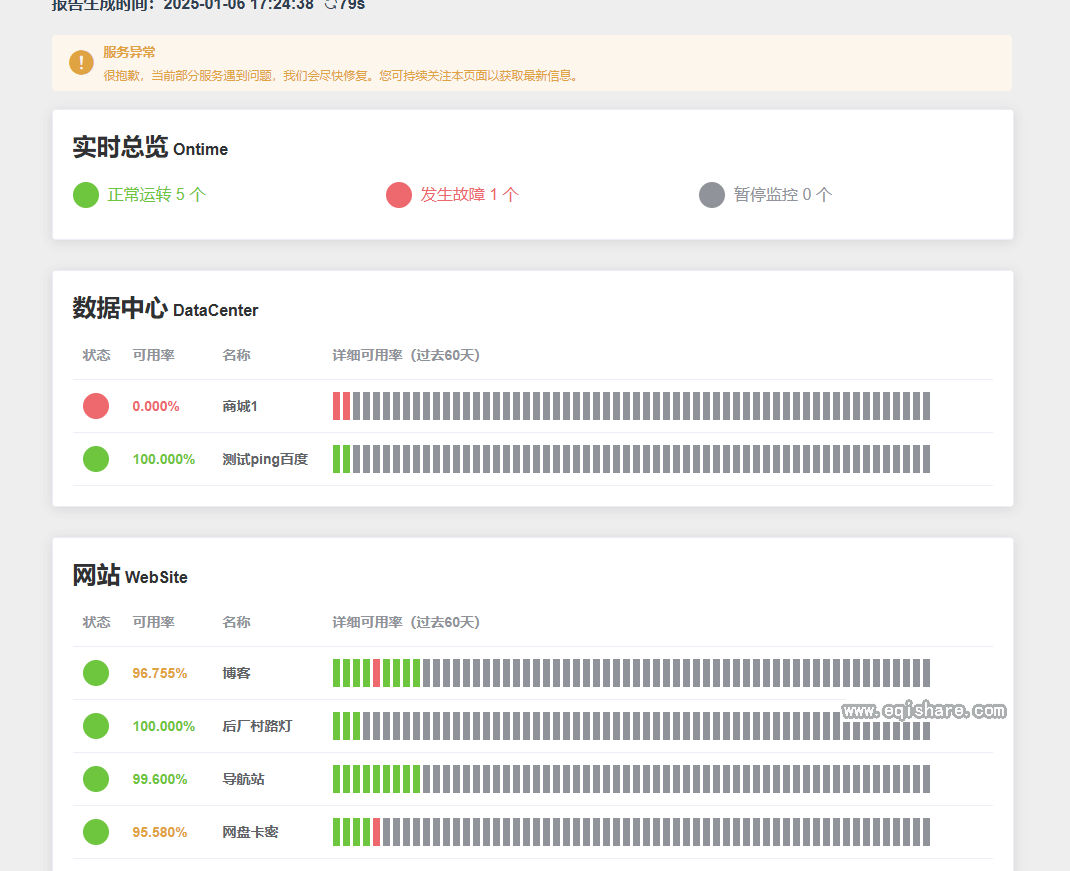Expand the 数据中心 DataCenter section header
Screen dimensions: 1070x871
pos(163,310)
